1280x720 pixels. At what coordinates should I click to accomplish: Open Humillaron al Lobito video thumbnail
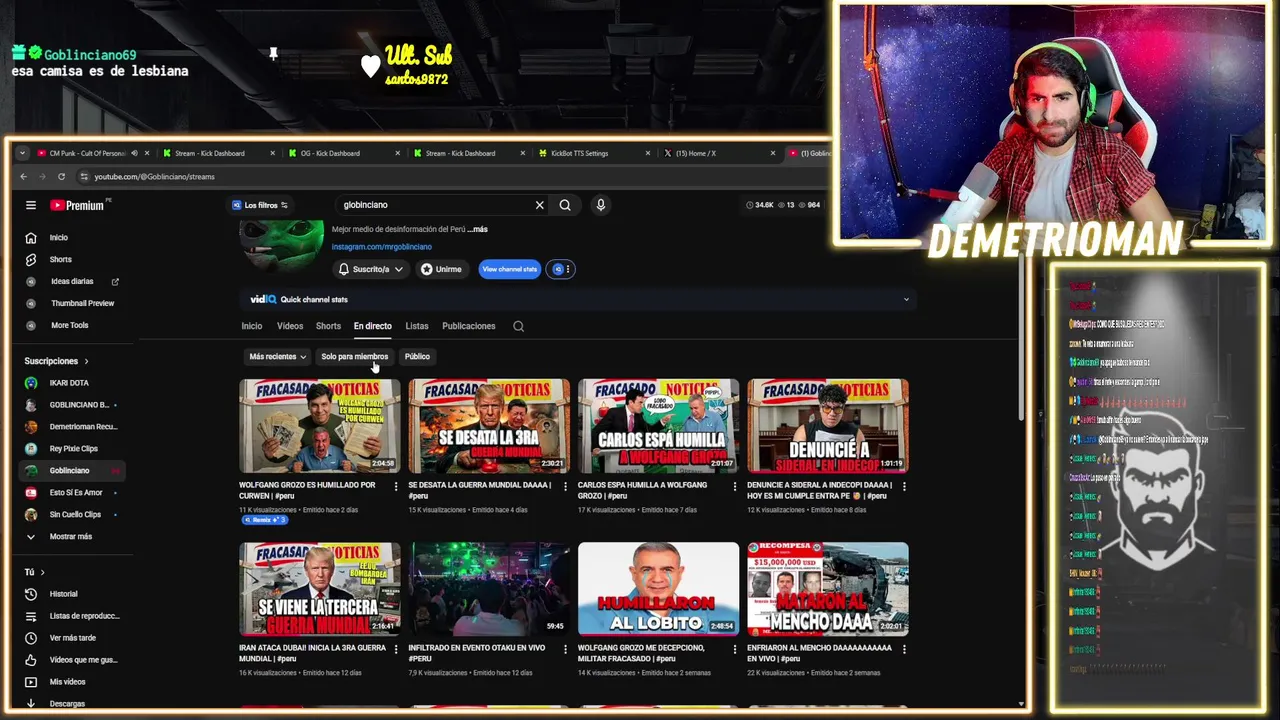tap(659, 589)
